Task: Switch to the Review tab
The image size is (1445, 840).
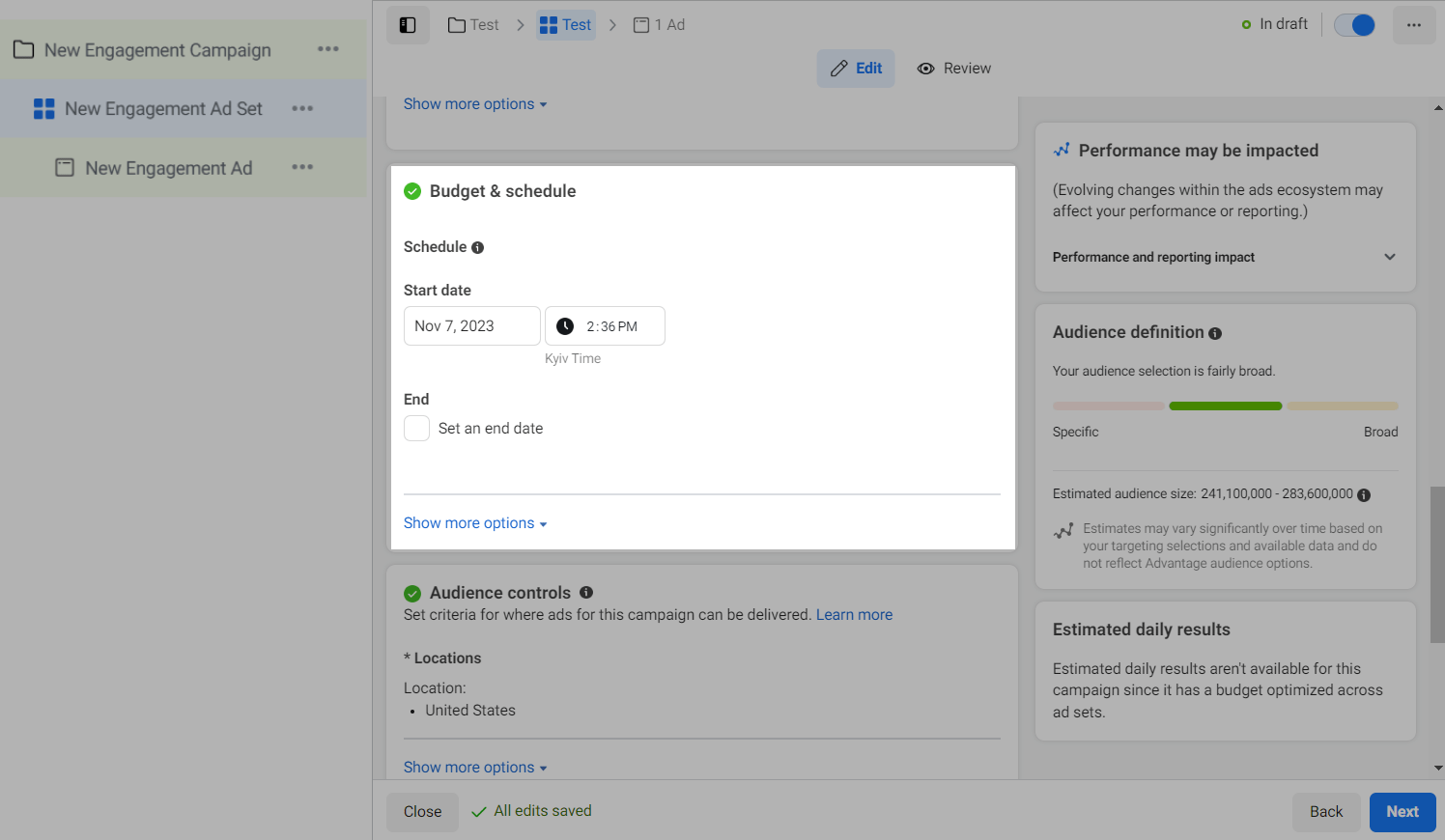Action: coord(954,69)
